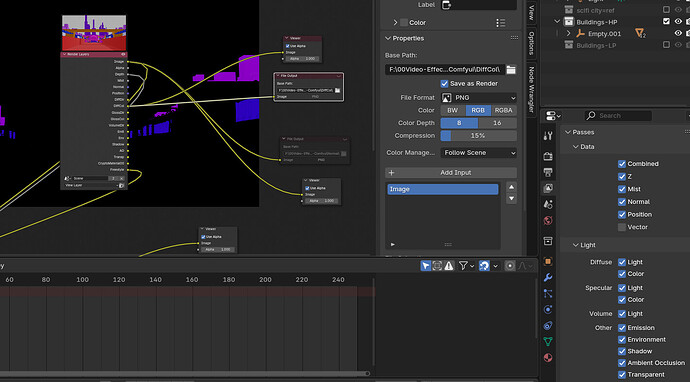Open the World properties tab
Viewport: 690px width, 382px height.
point(548,220)
